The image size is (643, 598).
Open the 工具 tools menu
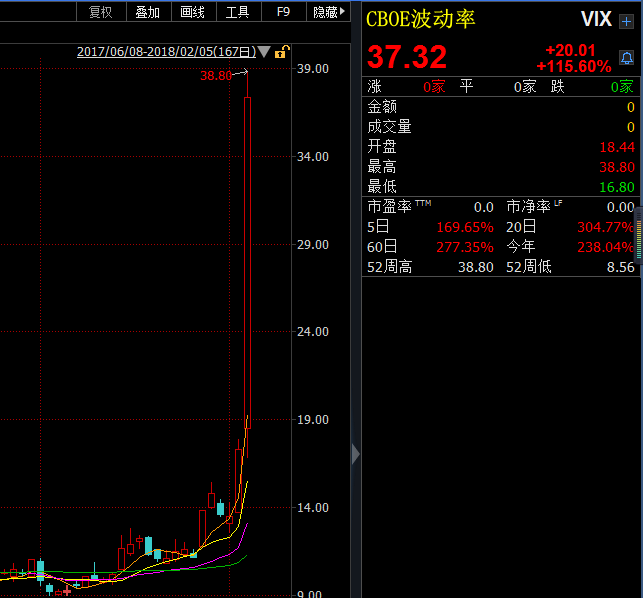pyautogui.click(x=237, y=12)
